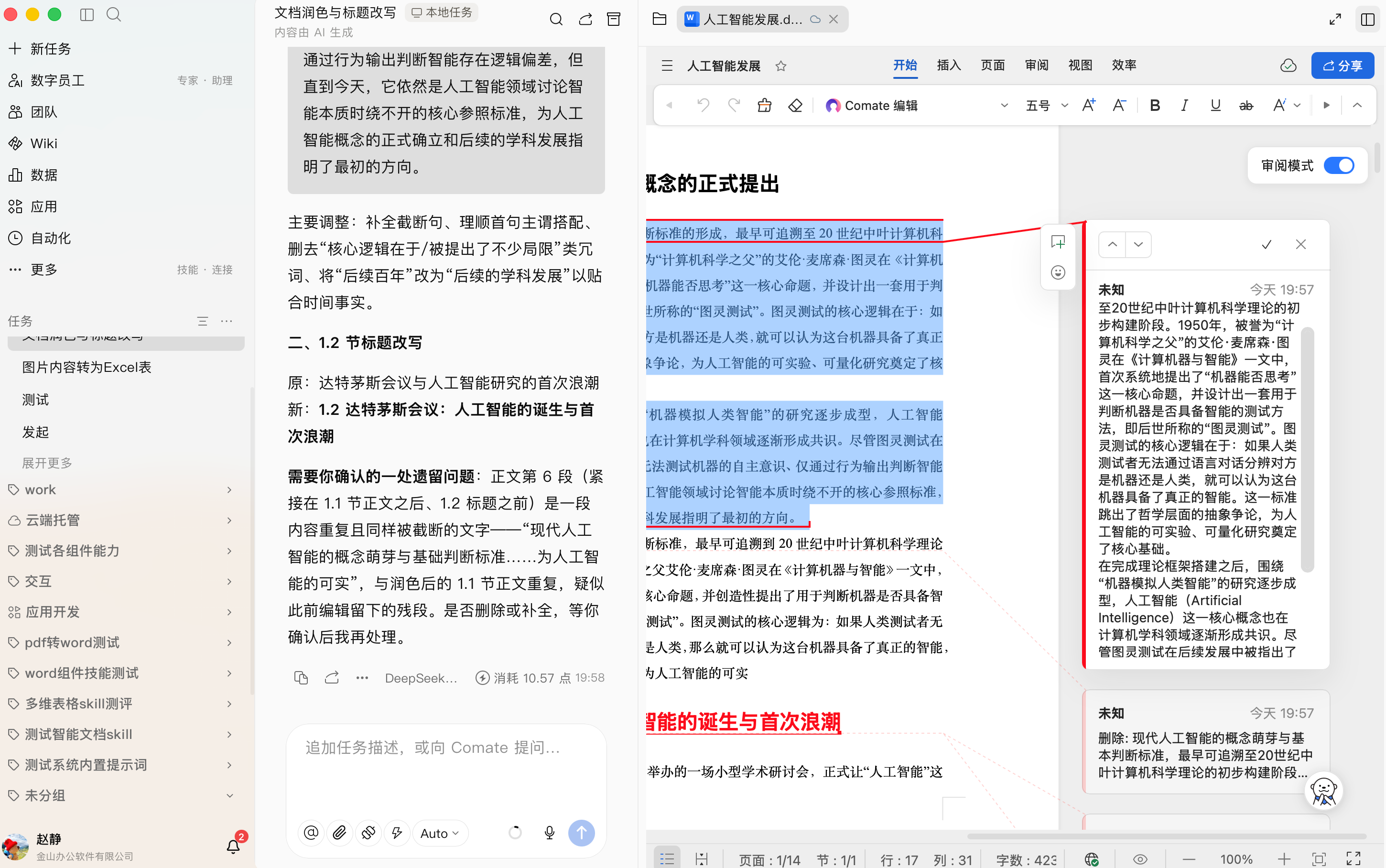Click 展开更多 to show more tasks
The height and width of the screenshot is (868, 1386).
click(47, 463)
